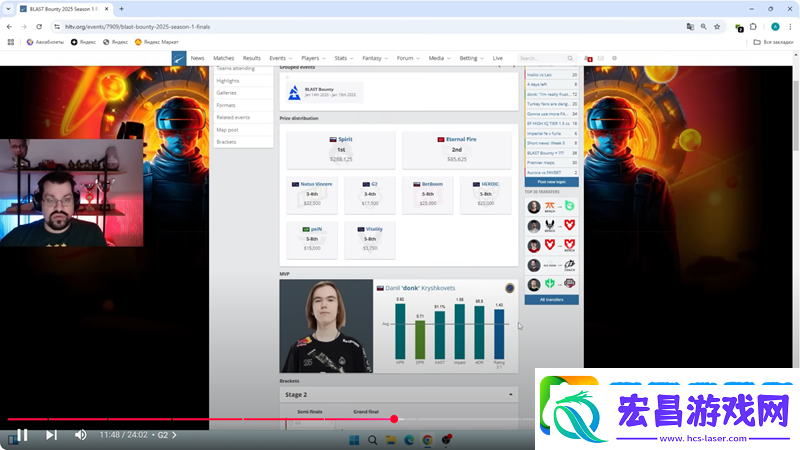The height and width of the screenshot is (450, 800).
Task: Select the BLAST Bounty 2025 Season 1 tab
Action: tap(64, 9)
